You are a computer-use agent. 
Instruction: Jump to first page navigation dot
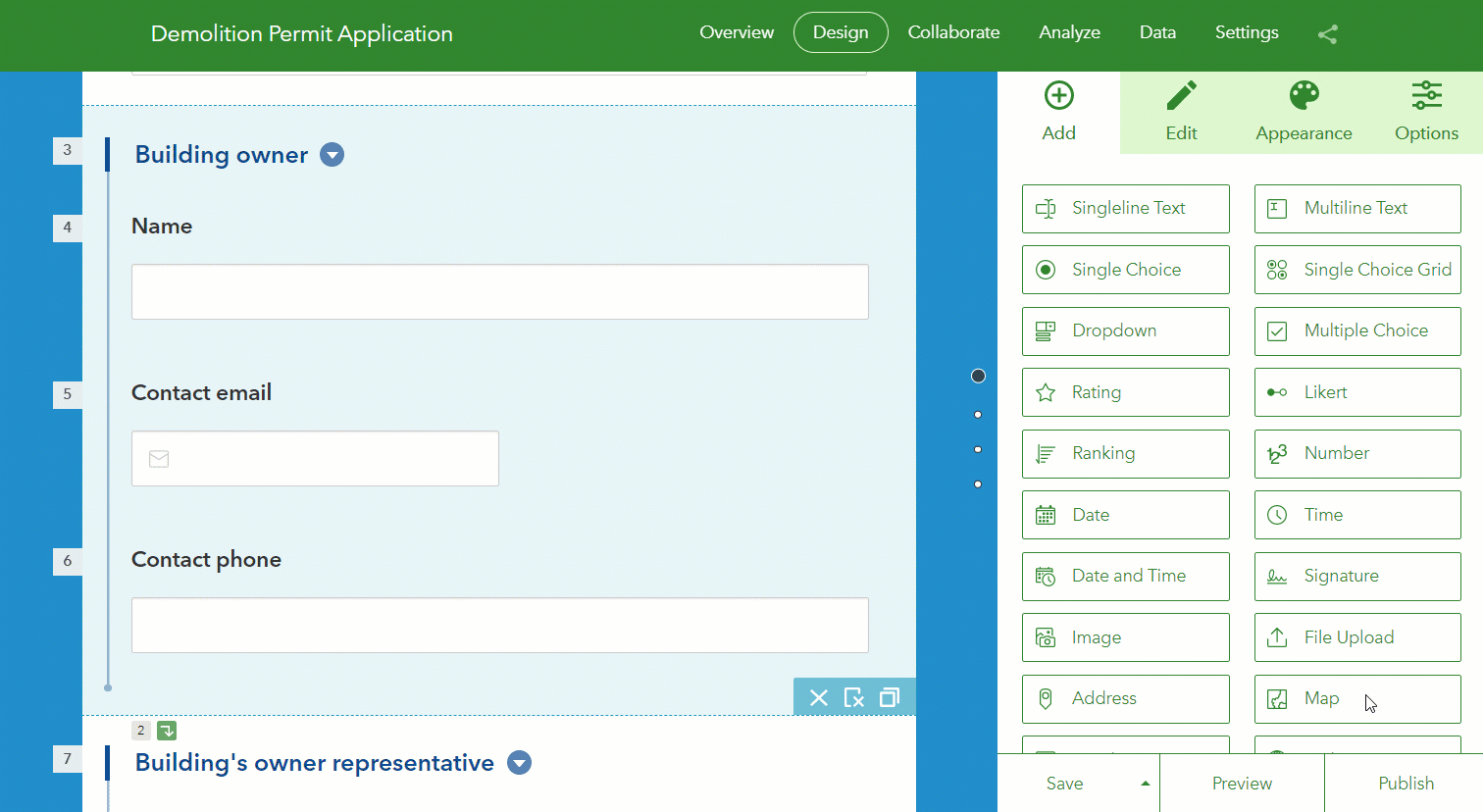click(978, 376)
